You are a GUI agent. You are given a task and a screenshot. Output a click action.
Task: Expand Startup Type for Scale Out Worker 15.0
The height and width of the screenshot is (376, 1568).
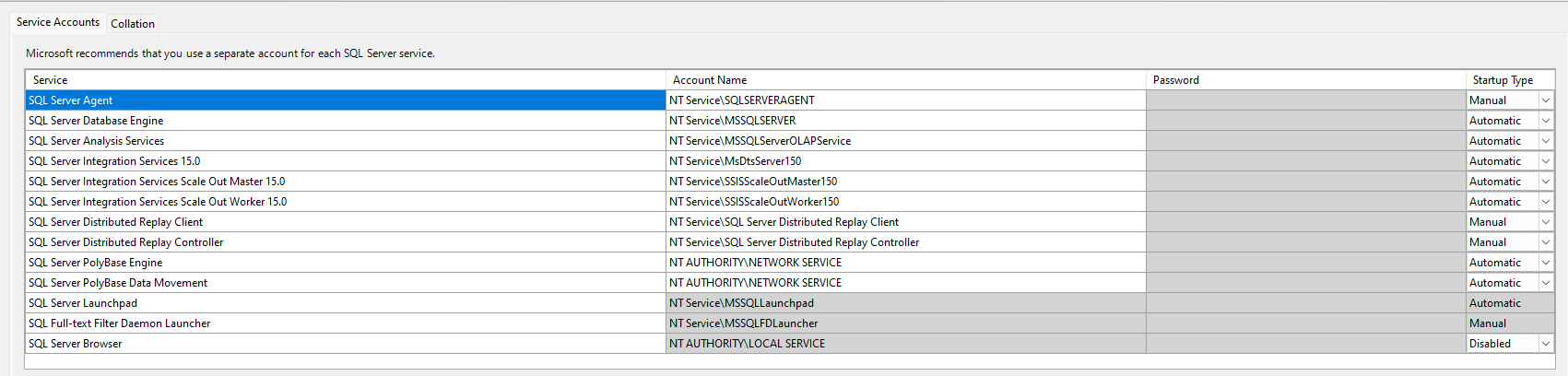(x=1546, y=202)
